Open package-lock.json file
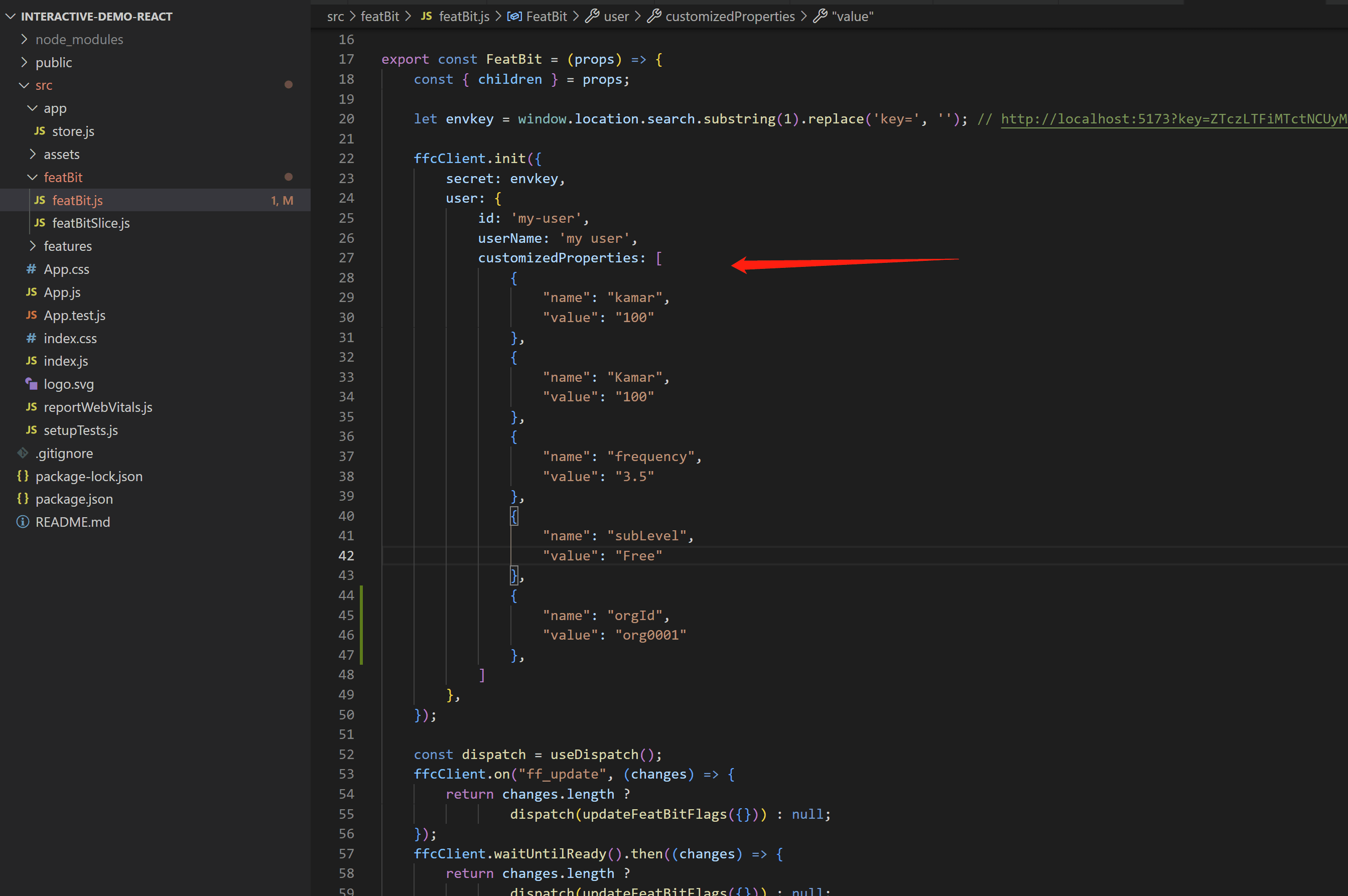 pyautogui.click(x=89, y=476)
